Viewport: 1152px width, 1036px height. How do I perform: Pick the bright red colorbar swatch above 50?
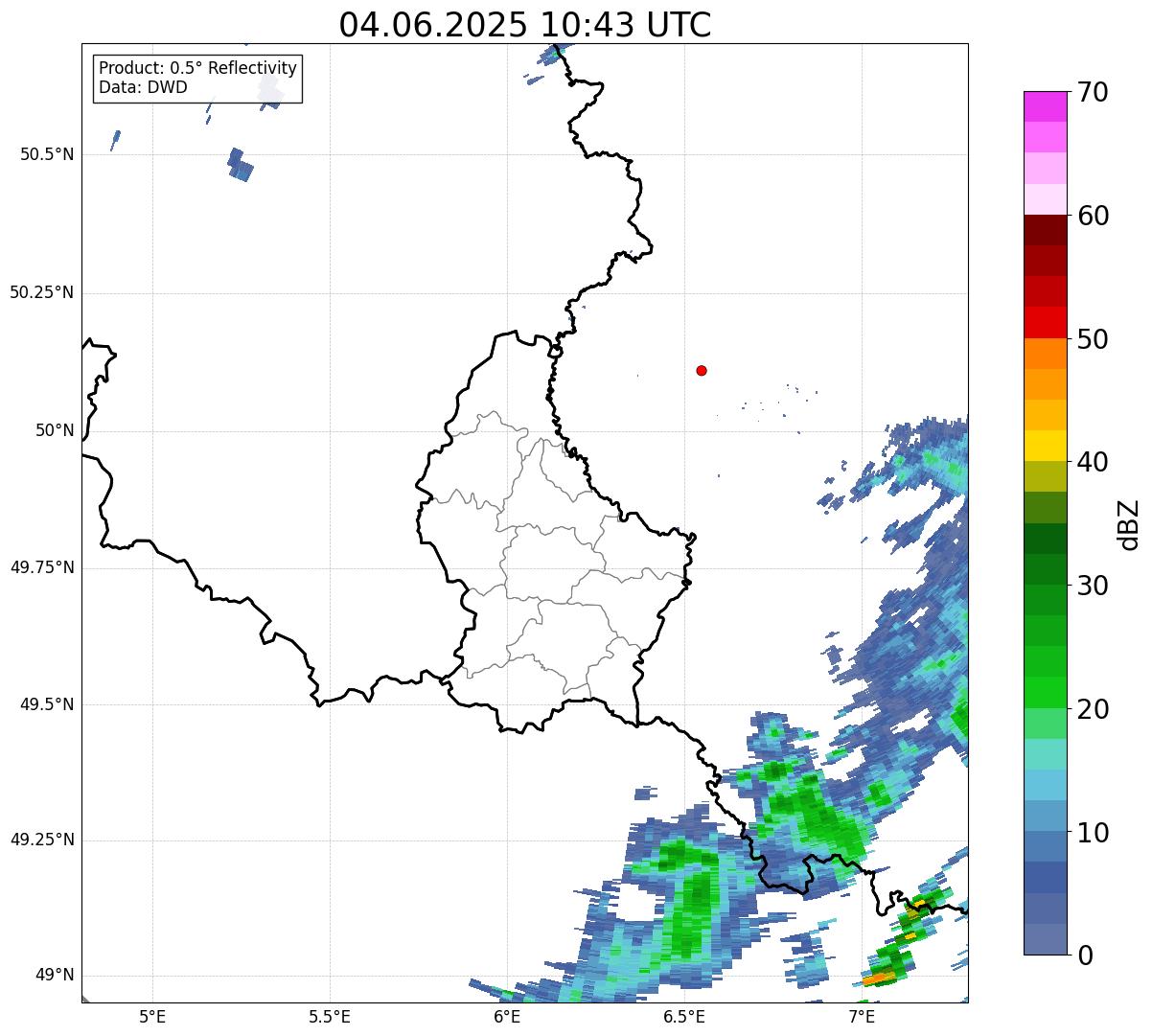[1045, 323]
